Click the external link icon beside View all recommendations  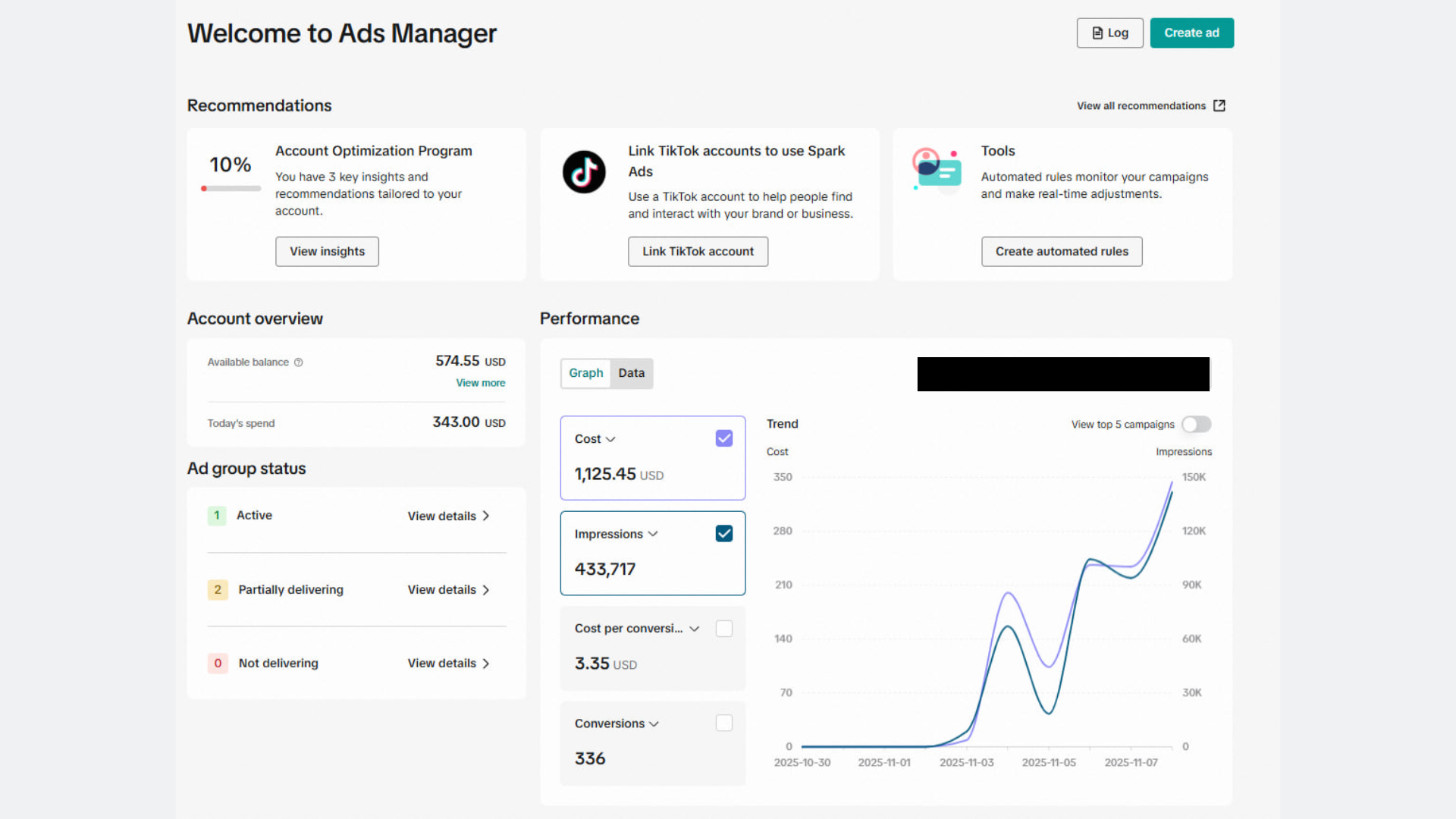pos(1219,105)
